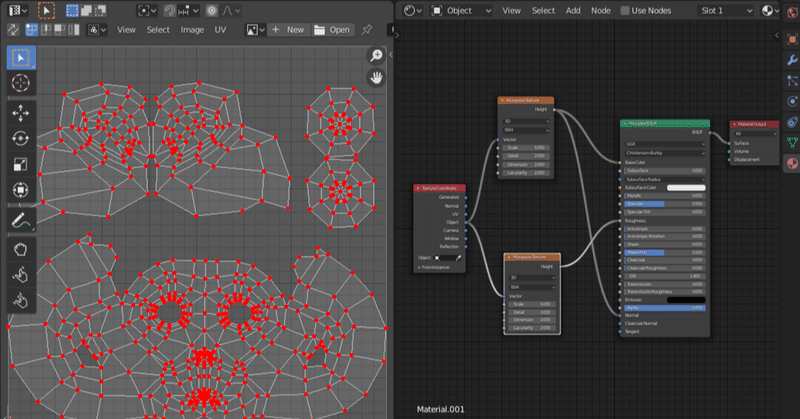Set selection mode to new selection

tap(72, 10)
